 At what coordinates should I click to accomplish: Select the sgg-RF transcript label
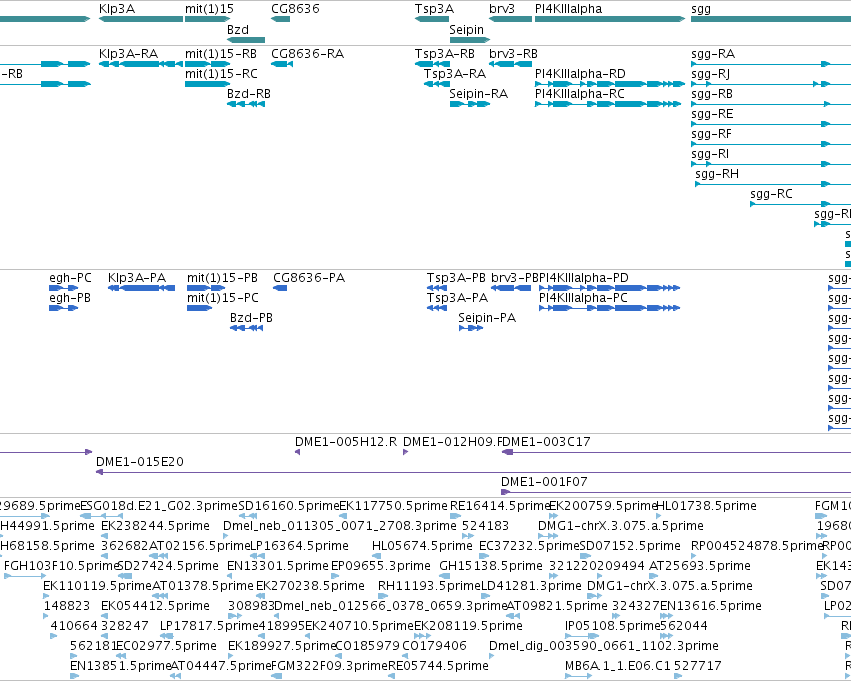[x=712, y=134]
